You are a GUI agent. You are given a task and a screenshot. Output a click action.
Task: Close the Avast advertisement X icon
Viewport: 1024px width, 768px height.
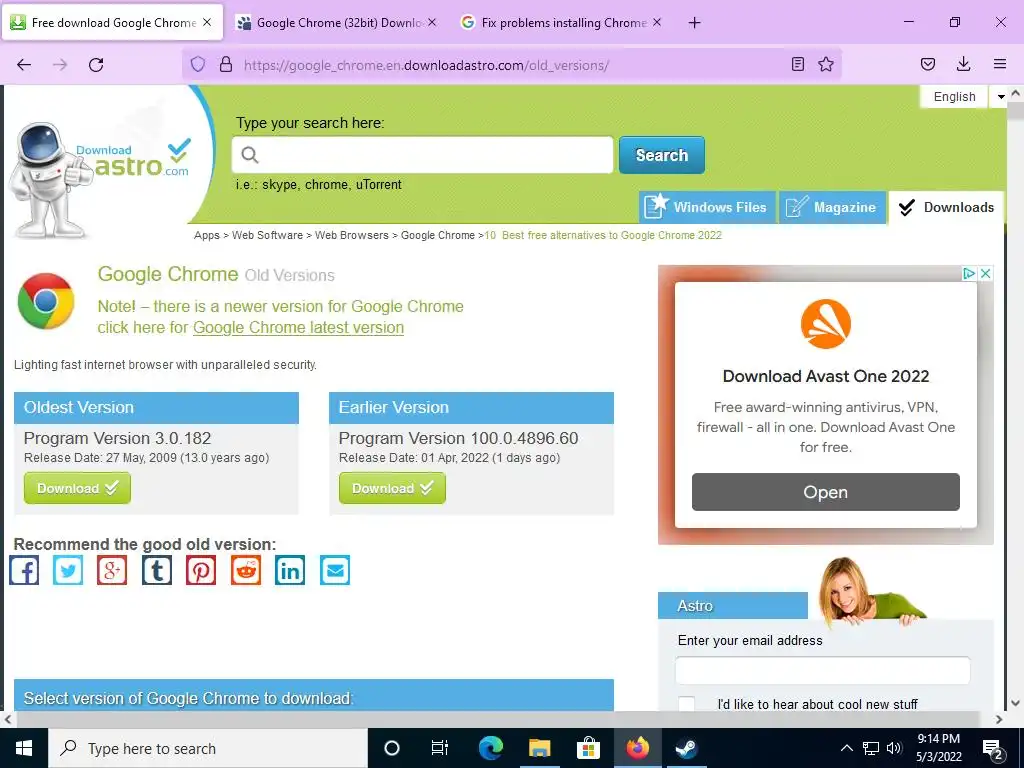point(985,274)
